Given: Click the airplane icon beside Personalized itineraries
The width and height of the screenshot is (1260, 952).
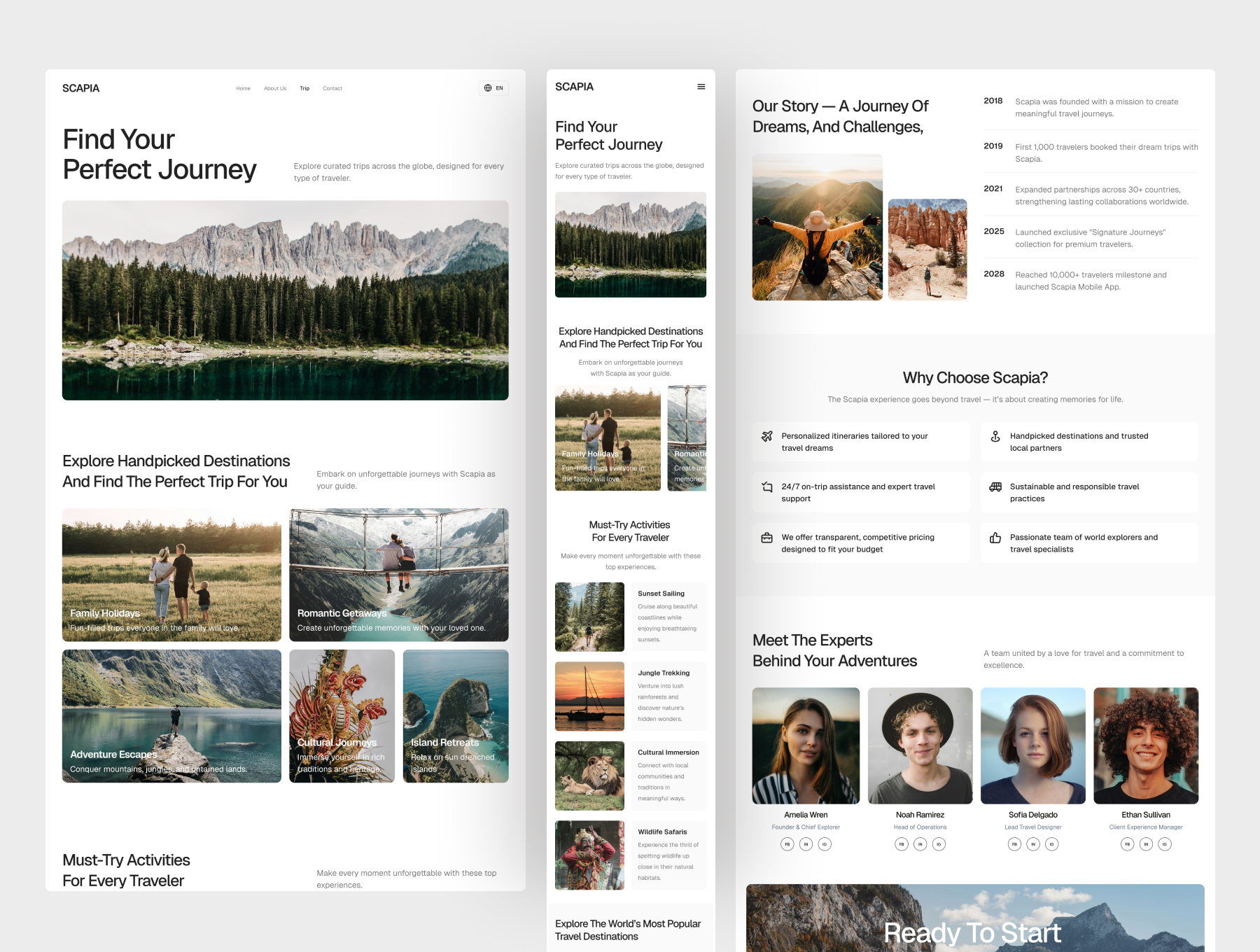Looking at the screenshot, I should 767,436.
